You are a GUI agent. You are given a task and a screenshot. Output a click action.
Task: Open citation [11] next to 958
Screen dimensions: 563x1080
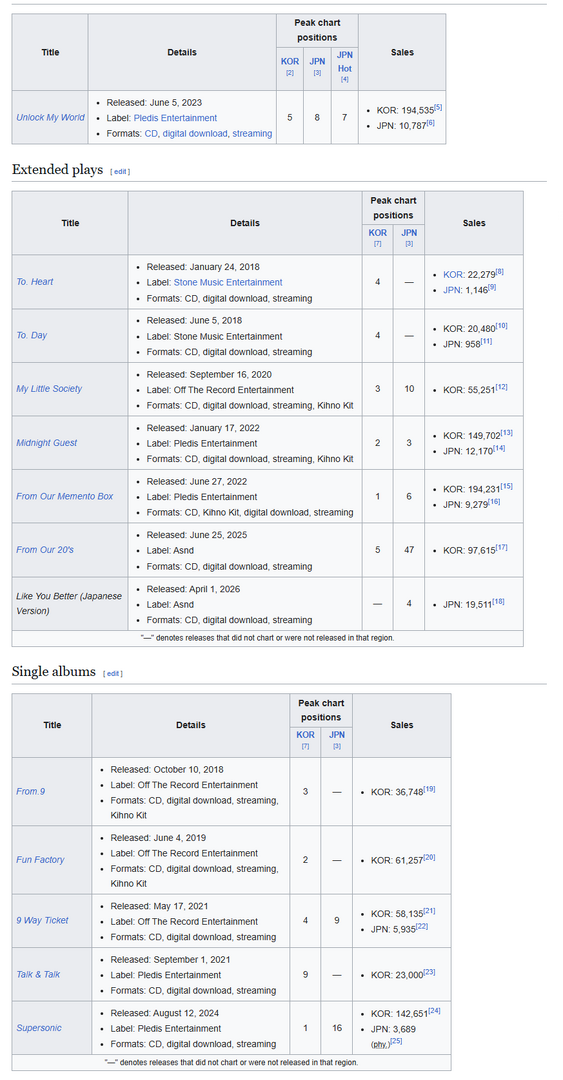point(487,341)
